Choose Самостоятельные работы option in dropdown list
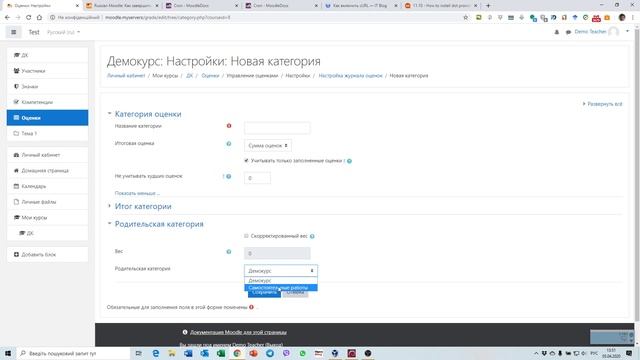Viewport: 640px width, 360px height. pyautogui.click(x=281, y=288)
